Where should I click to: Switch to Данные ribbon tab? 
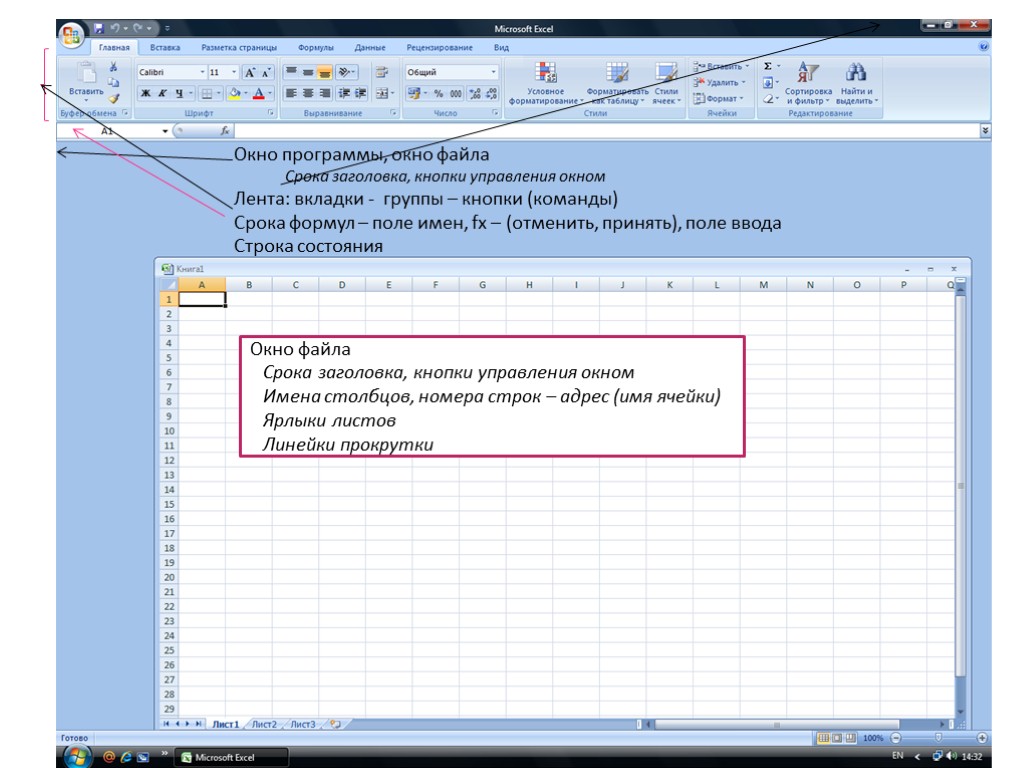(370, 48)
